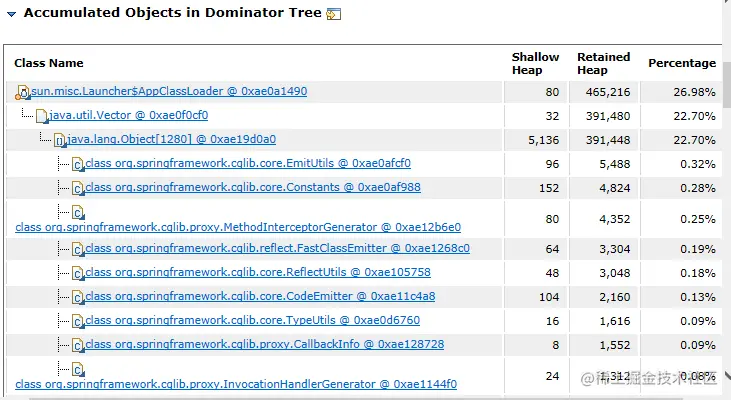Select retained heap value 2,160

(614, 297)
